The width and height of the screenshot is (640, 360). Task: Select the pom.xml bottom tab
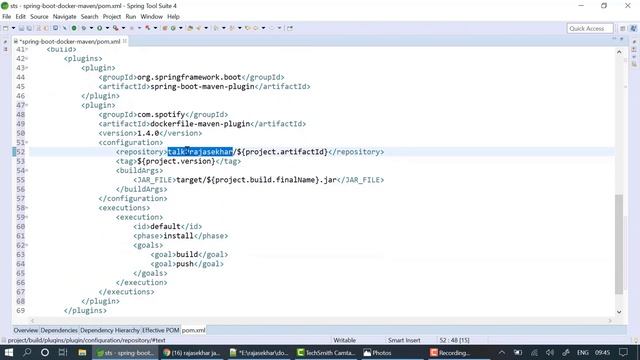click(x=193, y=330)
